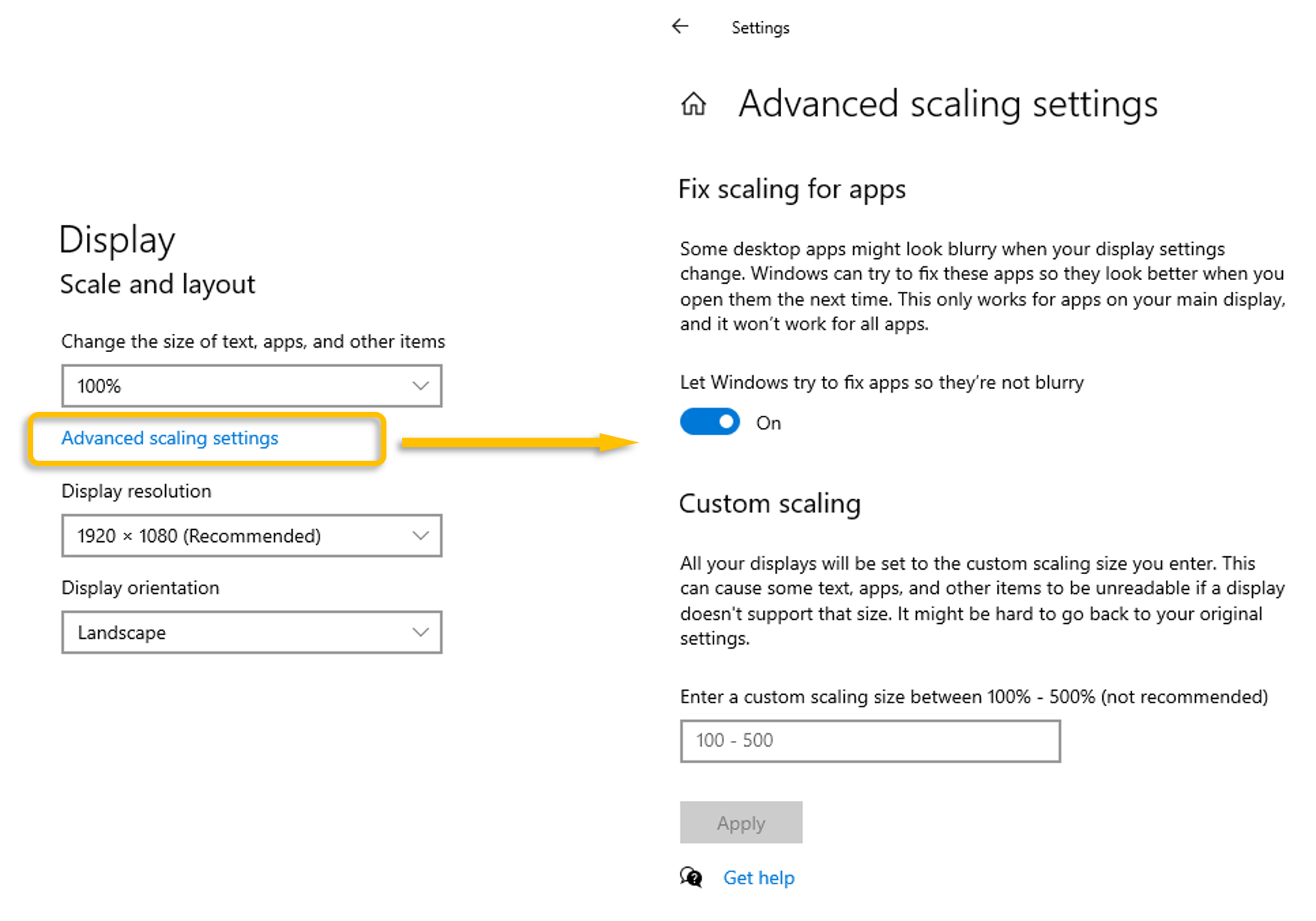This screenshot has width=1316, height=921.
Task: Click the Get help chat bubble icon
Action: click(691, 877)
